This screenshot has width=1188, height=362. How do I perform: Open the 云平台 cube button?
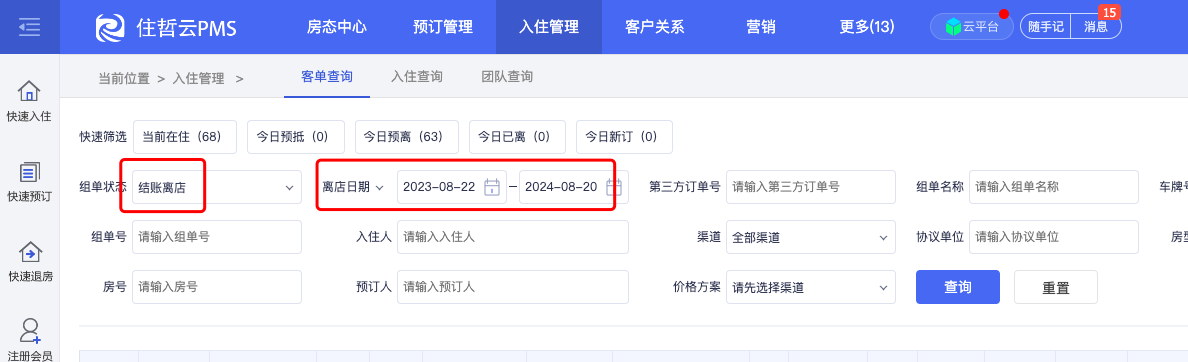971,27
